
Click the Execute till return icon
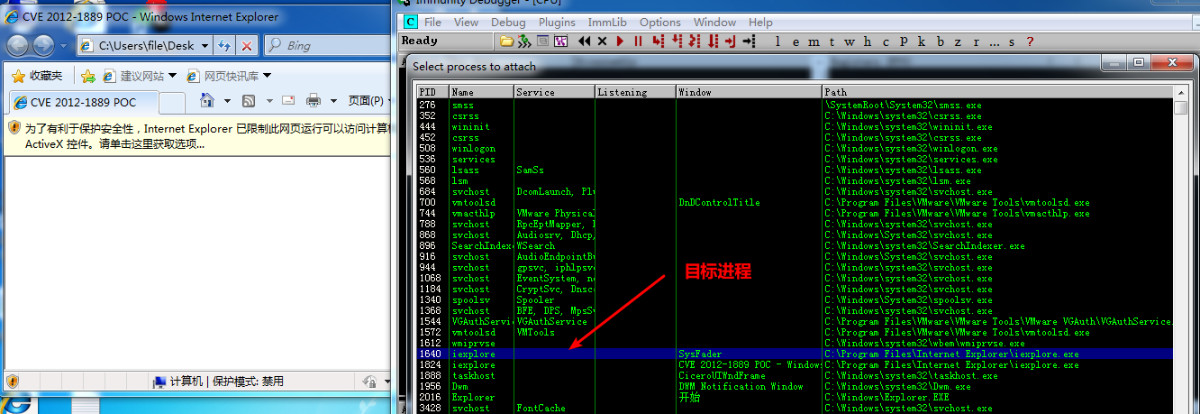pos(731,41)
